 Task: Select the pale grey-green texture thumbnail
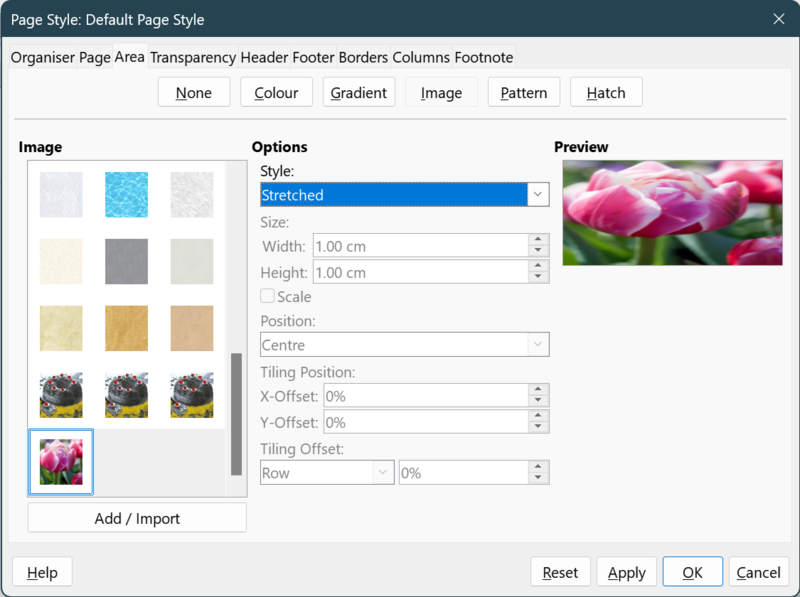click(192, 261)
